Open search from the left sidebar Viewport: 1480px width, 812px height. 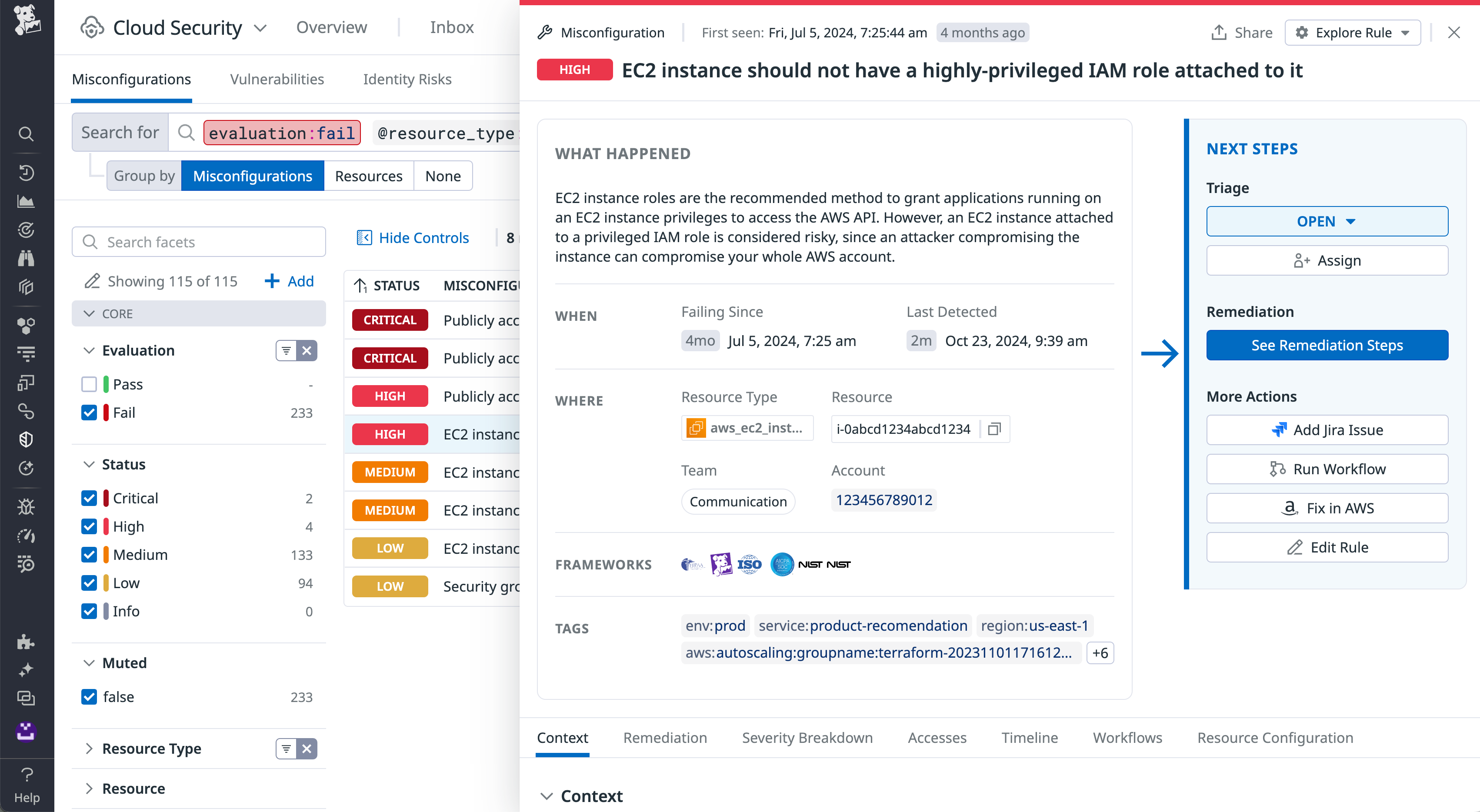pyautogui.click(x=27, y=134)
